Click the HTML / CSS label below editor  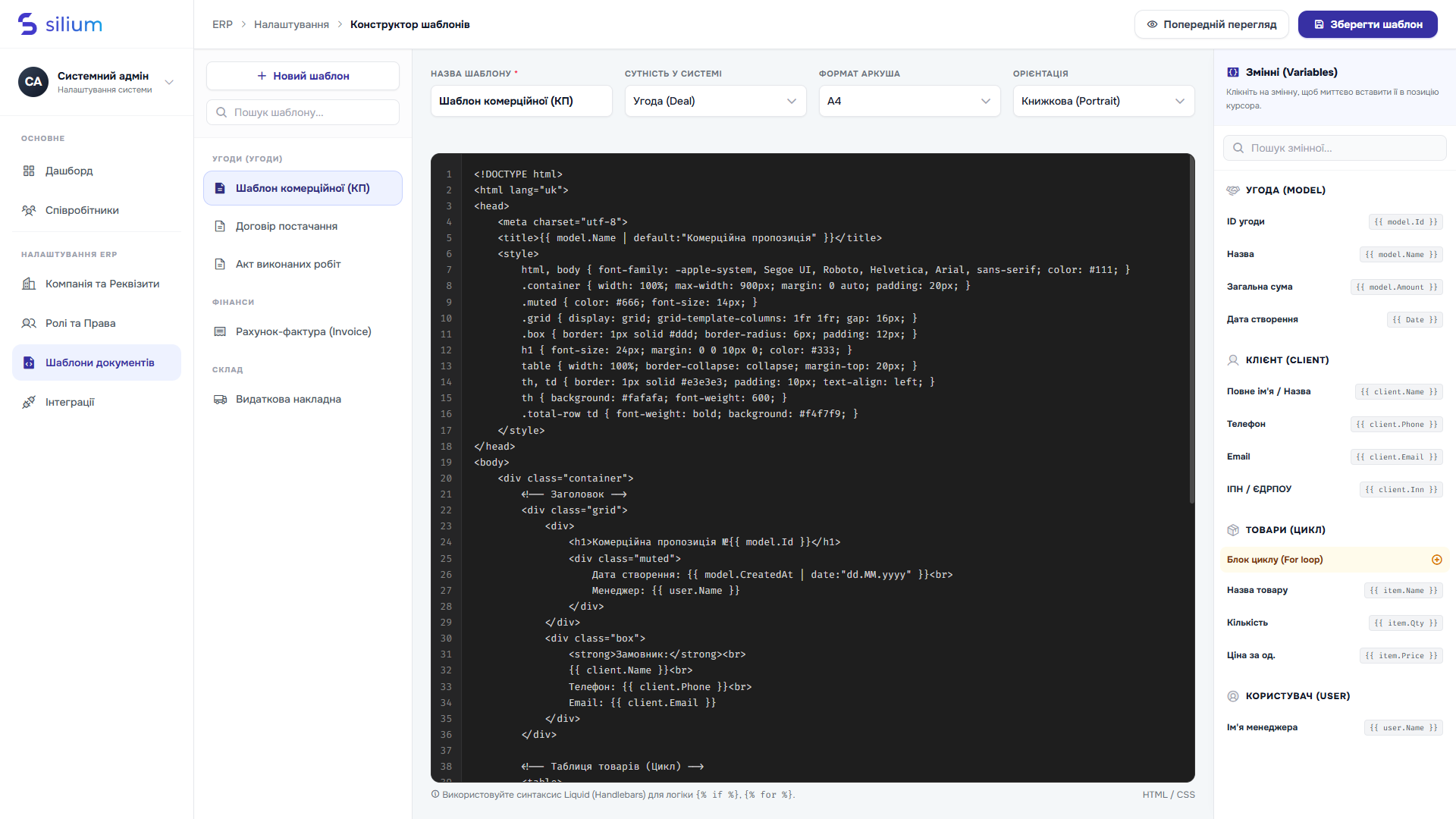click(x=1169, y=795)
